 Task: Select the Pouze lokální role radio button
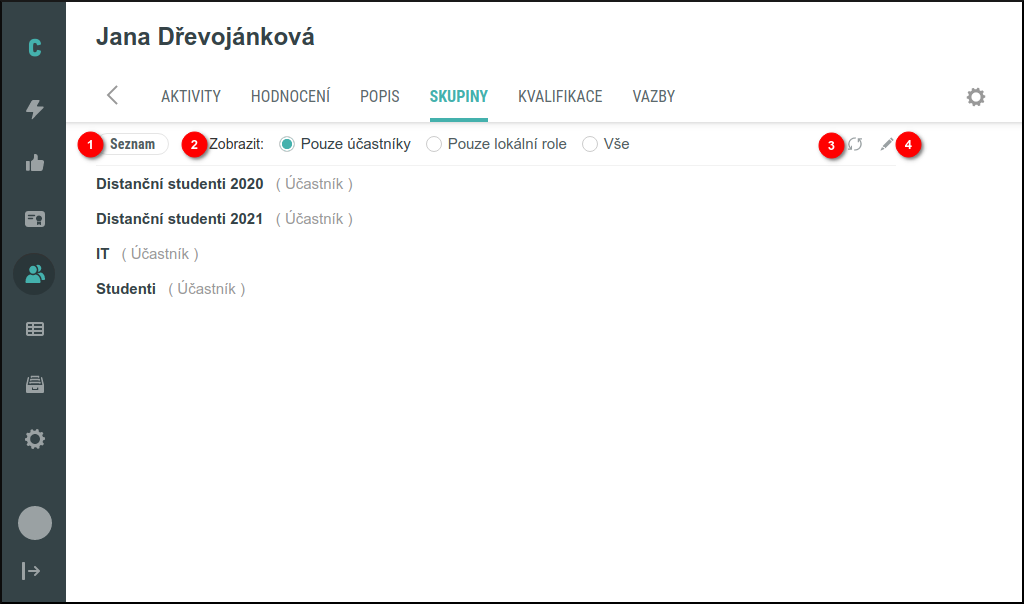[x=434, y=143]
